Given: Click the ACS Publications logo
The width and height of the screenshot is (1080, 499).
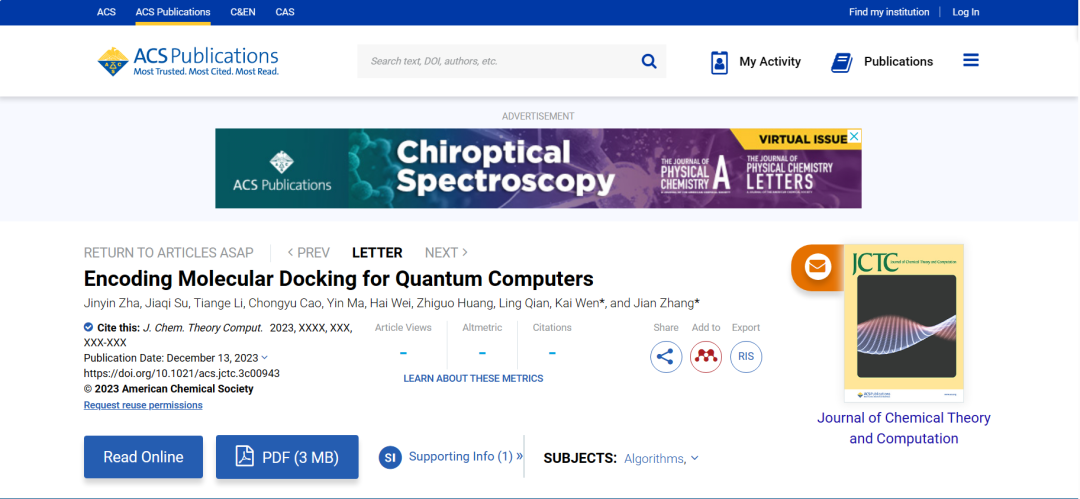Looking at the screenshot, I should tap(188, 61).
